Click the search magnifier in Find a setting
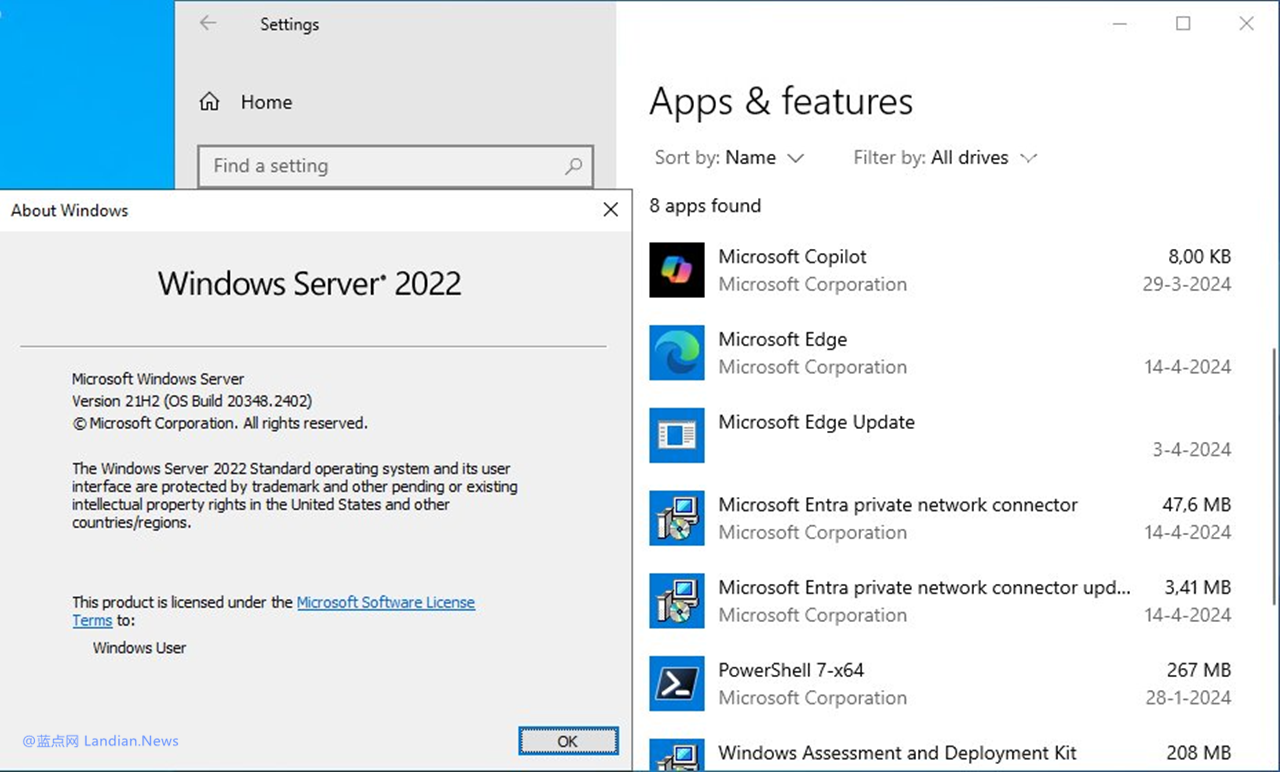 (573, 166)
